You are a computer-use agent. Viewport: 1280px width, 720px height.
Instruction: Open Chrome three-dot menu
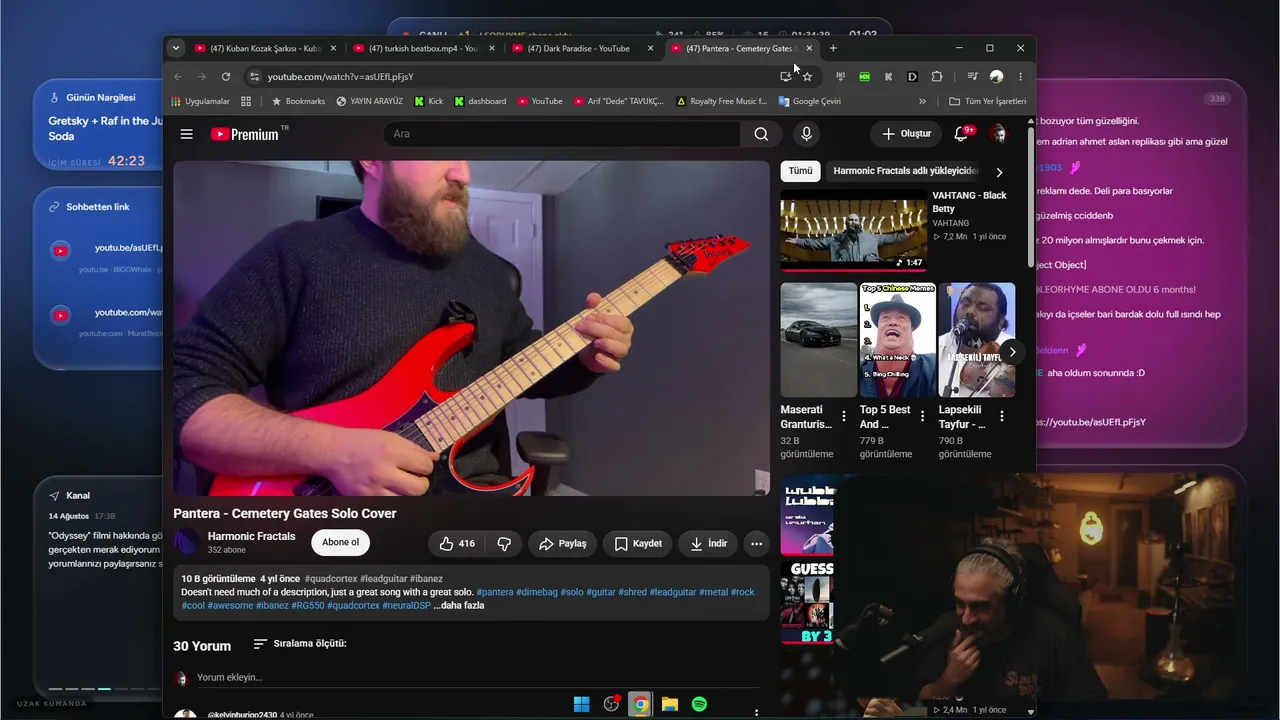[x=1020, y=77]
